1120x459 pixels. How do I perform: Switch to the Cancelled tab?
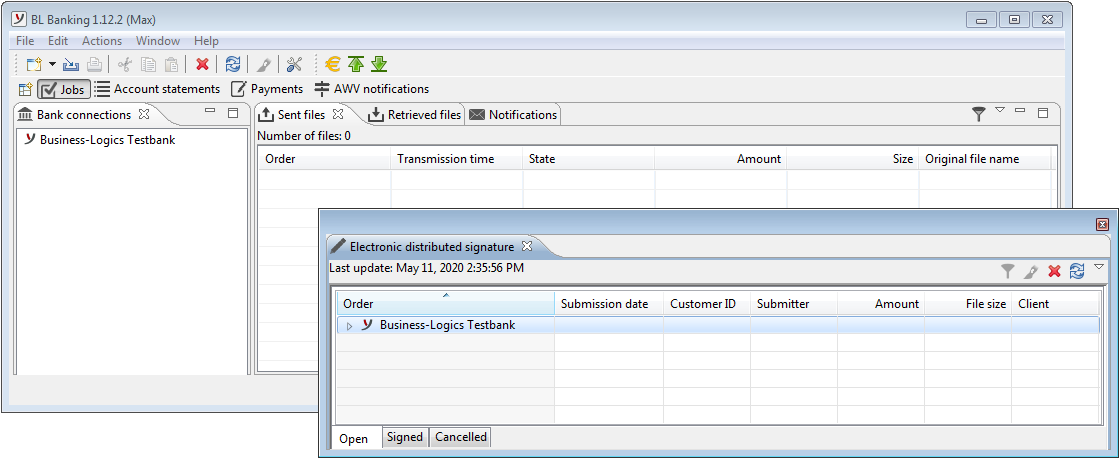[x=461, y=437]
